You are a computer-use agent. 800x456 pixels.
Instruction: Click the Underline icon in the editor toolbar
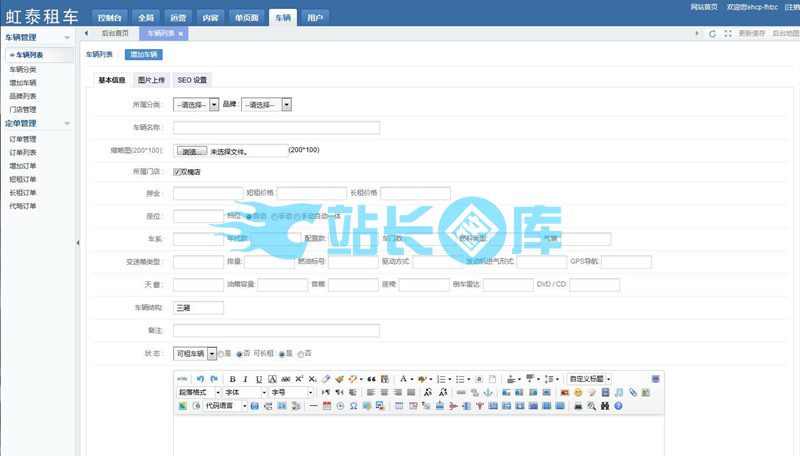258,379
